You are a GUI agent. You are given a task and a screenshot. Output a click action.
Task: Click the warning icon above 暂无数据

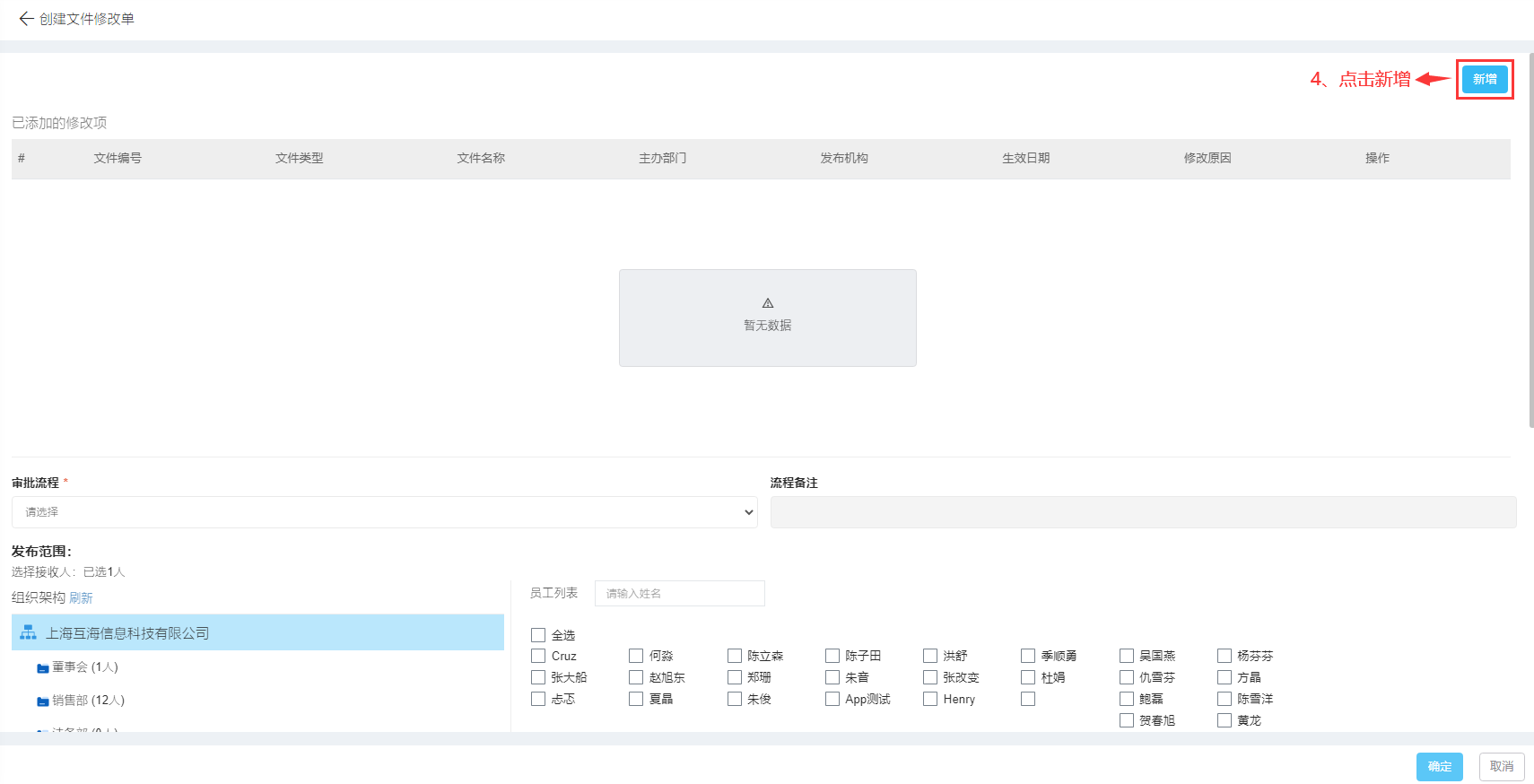(768, 303)
